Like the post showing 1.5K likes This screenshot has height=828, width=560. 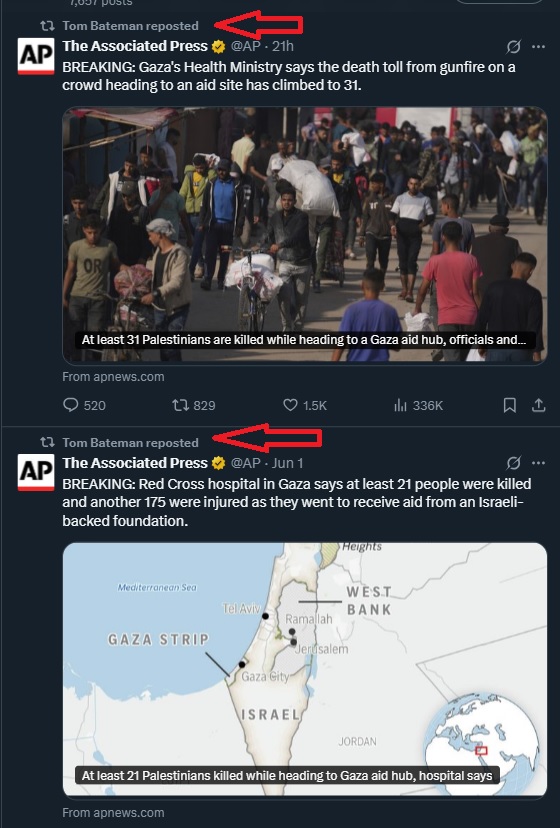[x=305, y=406]
